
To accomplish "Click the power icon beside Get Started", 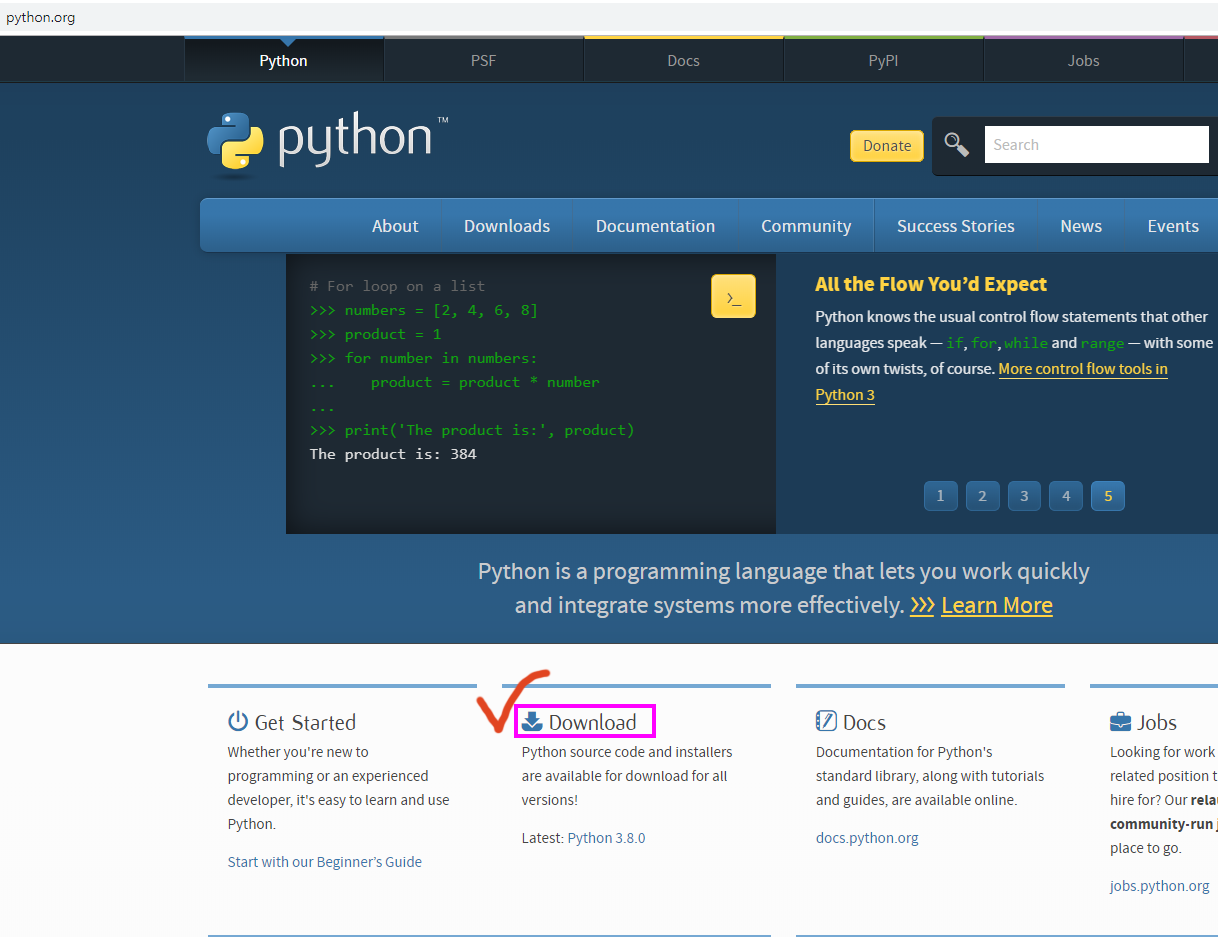I will pos(238,721).
